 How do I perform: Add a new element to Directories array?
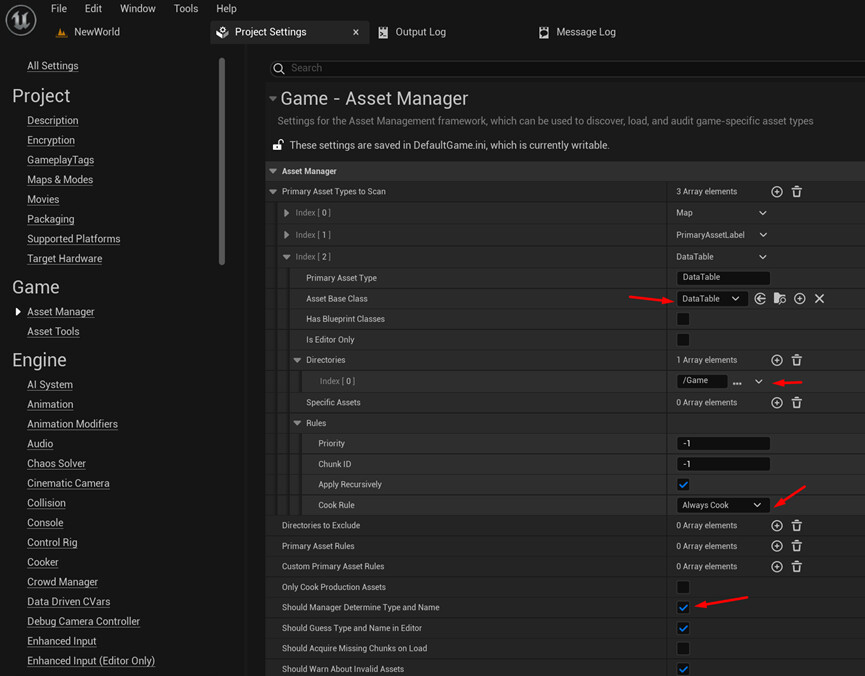[x=777, y=360]
